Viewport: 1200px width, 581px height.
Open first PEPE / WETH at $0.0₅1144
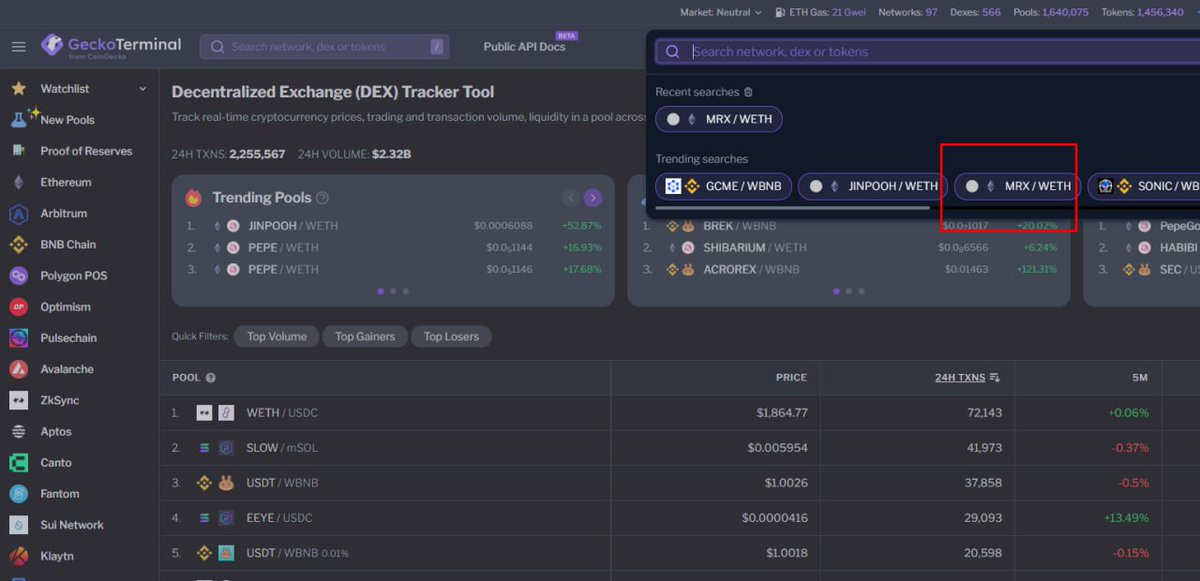[283, 247]
